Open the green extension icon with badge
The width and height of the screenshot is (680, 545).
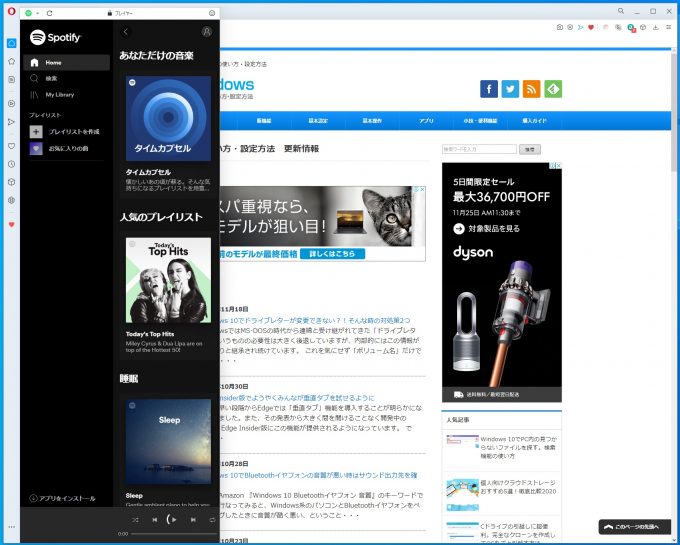pos(631,28)
